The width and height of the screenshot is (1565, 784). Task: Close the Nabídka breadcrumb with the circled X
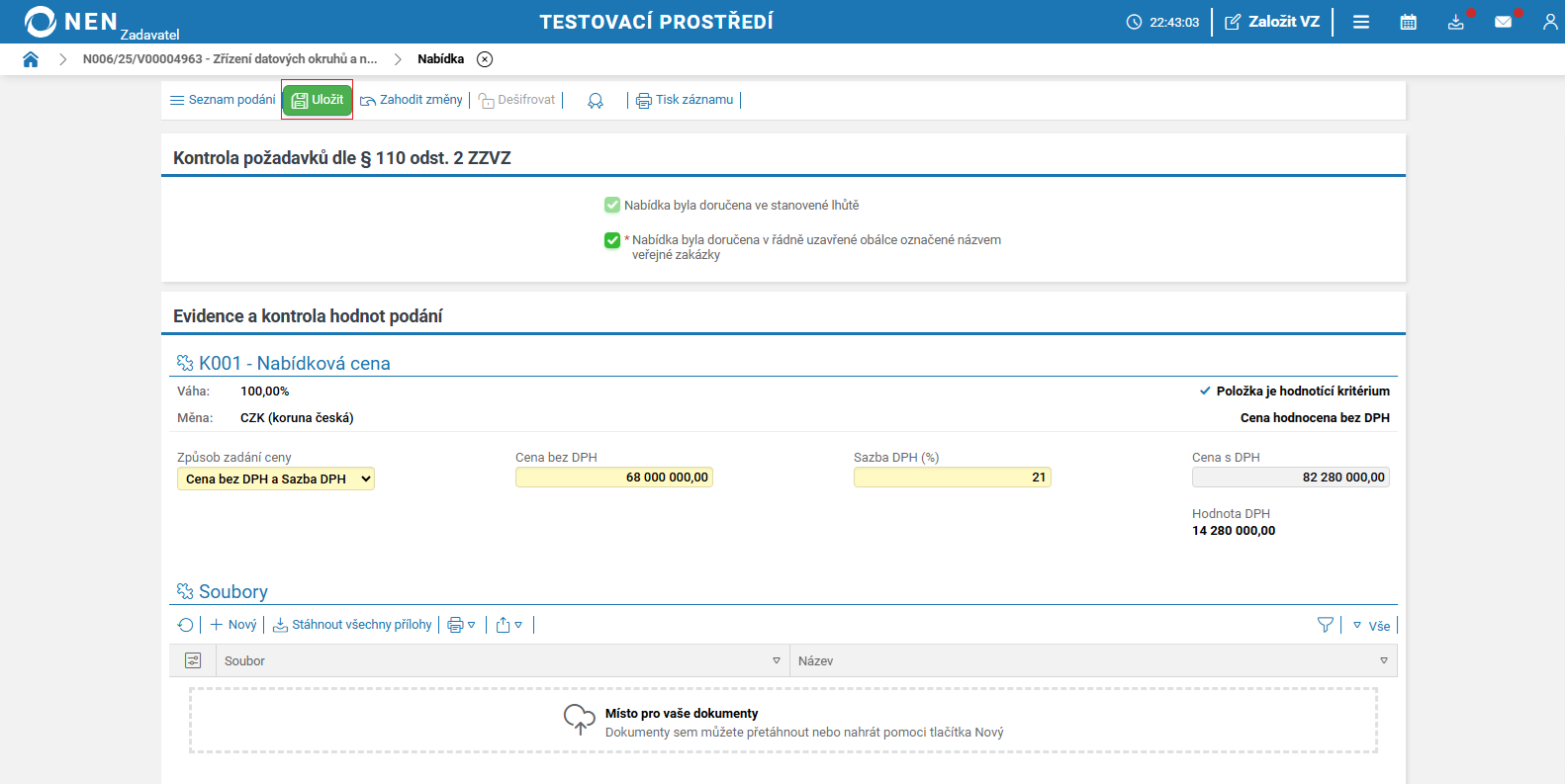[x=485, y=59]
